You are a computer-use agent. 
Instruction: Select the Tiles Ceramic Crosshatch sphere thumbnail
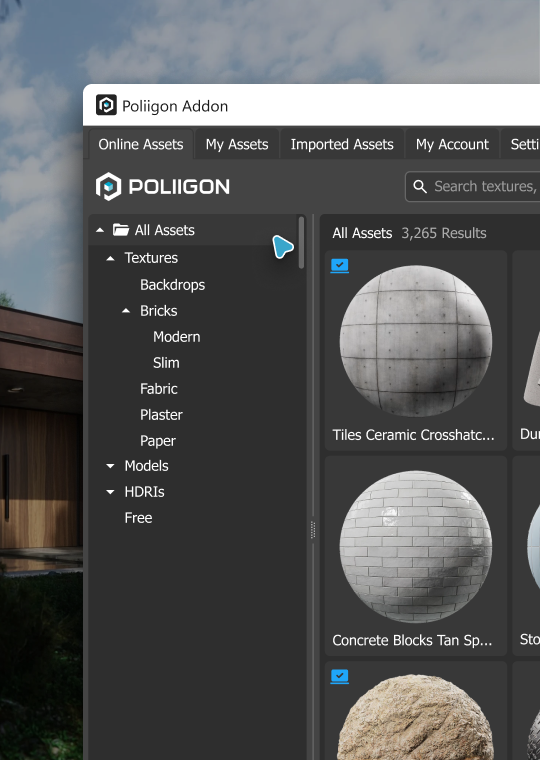coord(416,341)
